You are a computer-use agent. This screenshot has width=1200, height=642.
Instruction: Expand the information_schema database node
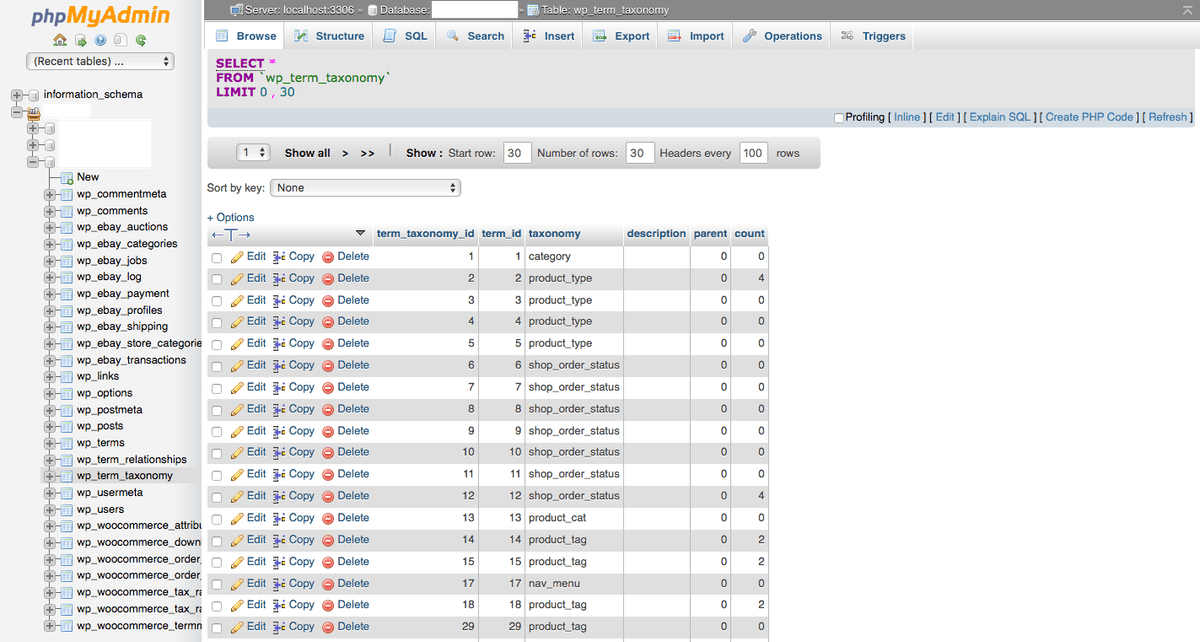point(16,95)
